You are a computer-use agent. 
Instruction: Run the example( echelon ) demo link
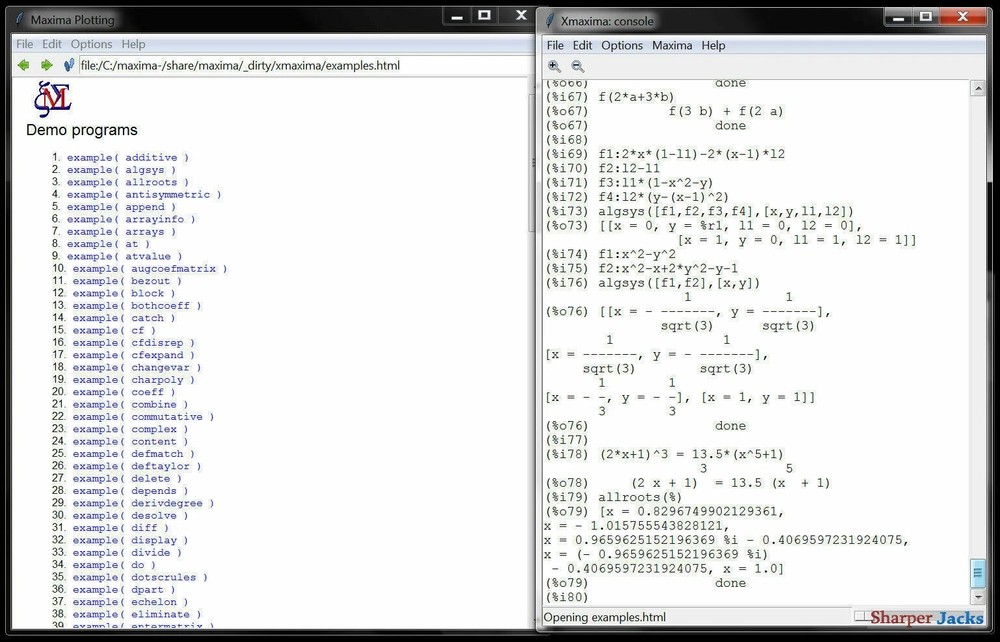[130, 601]
